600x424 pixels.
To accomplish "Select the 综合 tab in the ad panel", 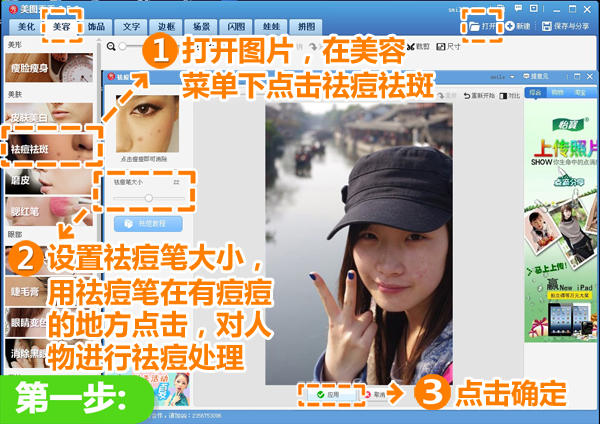I will 535,93.
